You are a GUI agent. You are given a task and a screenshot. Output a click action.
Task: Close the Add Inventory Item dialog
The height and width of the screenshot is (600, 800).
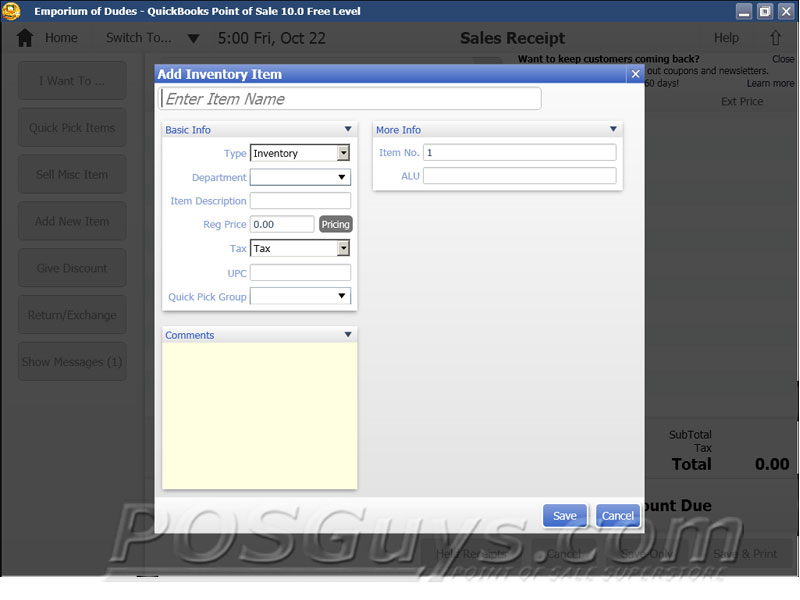tap(634, 74)
